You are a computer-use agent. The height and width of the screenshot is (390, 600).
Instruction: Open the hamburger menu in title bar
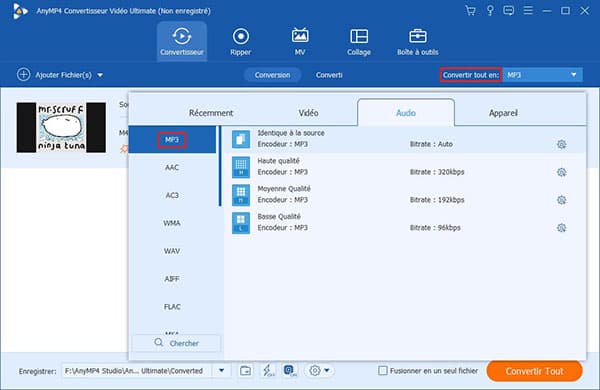[x=528, y=10]
